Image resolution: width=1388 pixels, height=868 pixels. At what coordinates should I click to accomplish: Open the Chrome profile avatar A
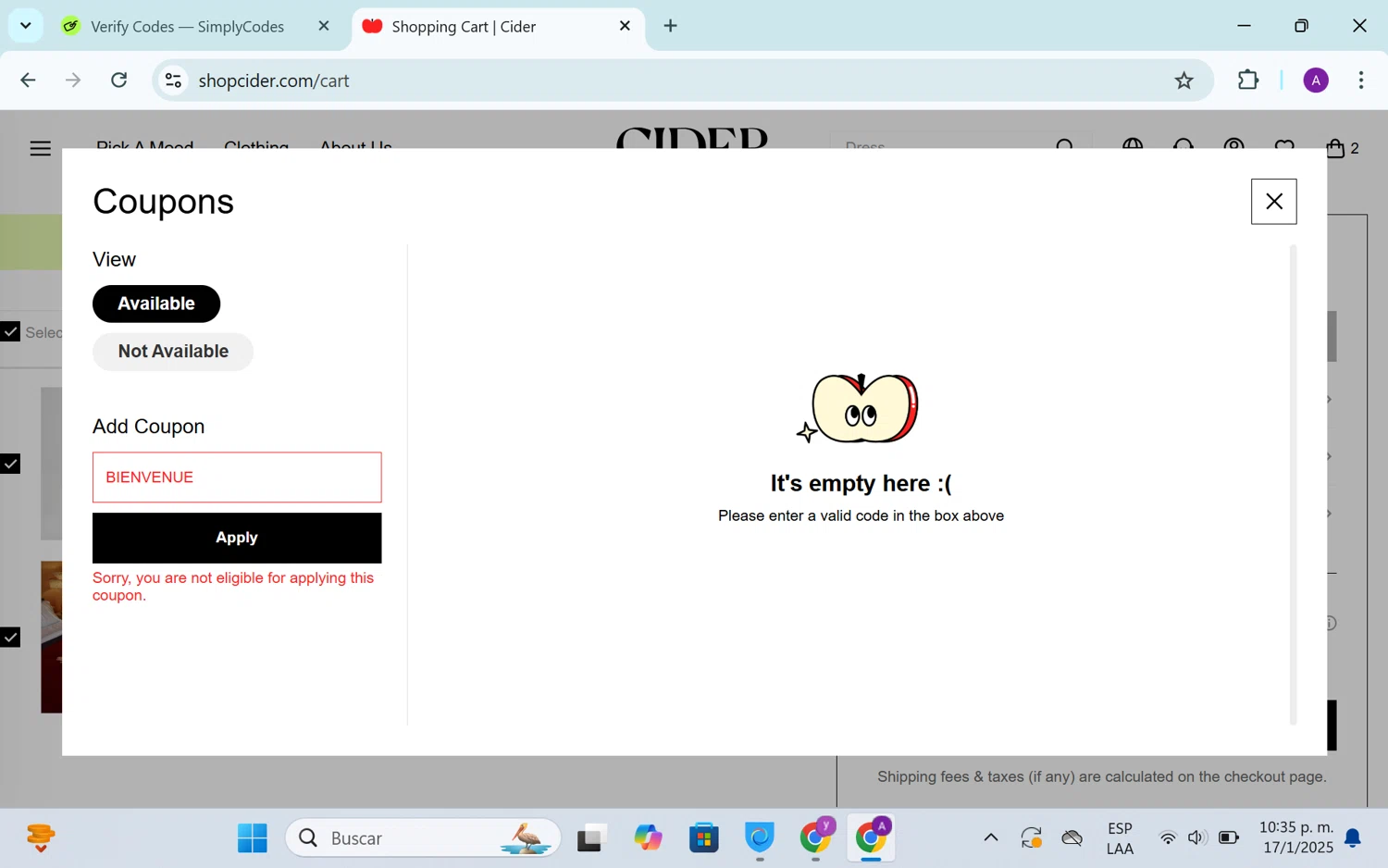(1315, 81)
